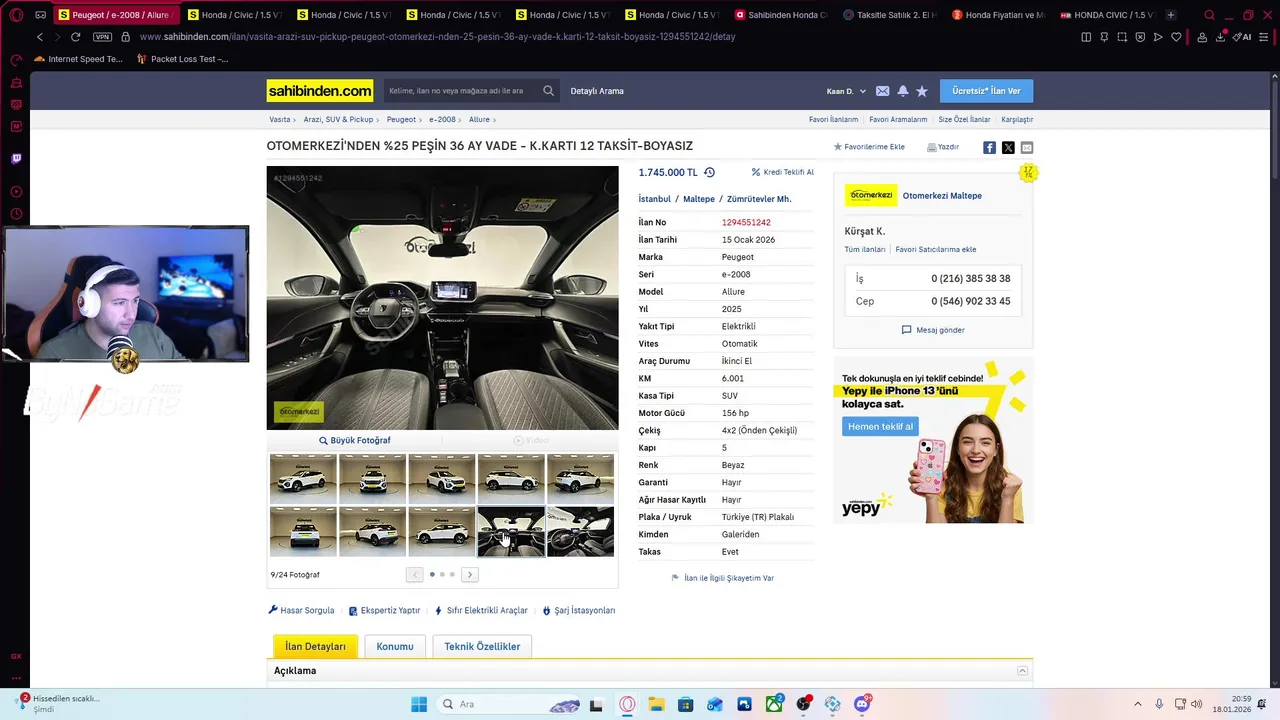Viewport: 1280px width, 720px height.
Task: Click İlan ile İlgili Şikayetim Var
Action: point(722,578)
